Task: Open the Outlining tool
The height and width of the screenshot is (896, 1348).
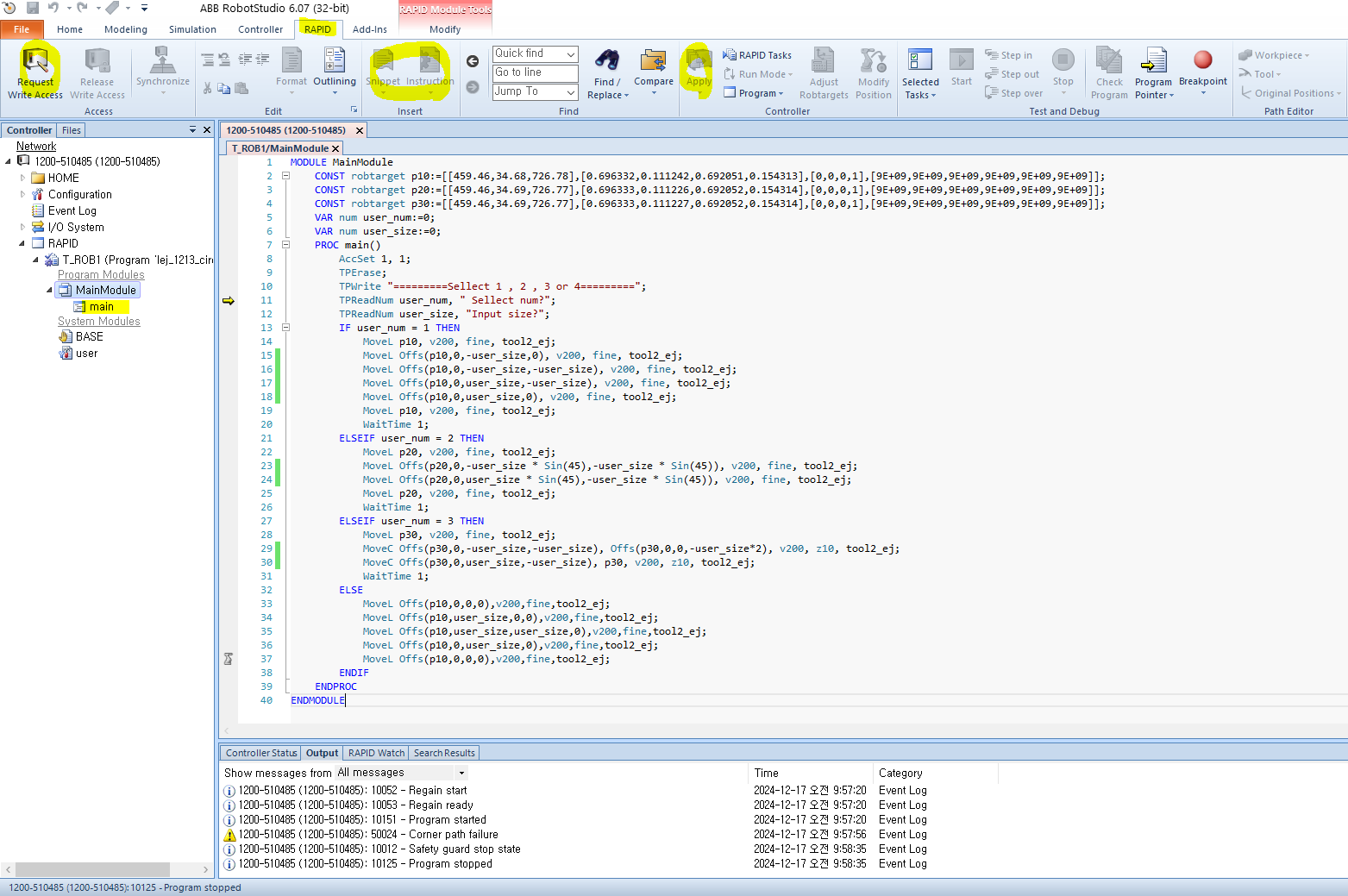Action: coord(335,60)
